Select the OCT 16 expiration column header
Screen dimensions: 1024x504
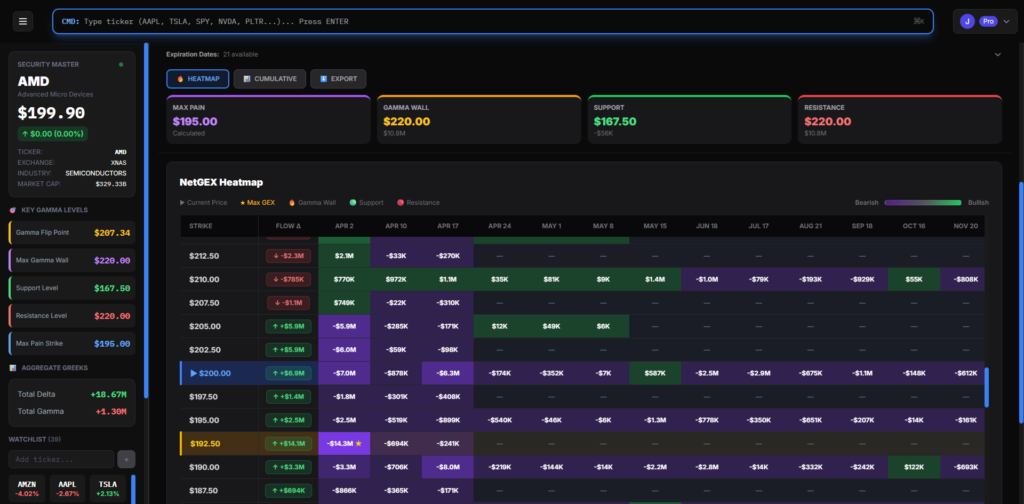[914, 226]
